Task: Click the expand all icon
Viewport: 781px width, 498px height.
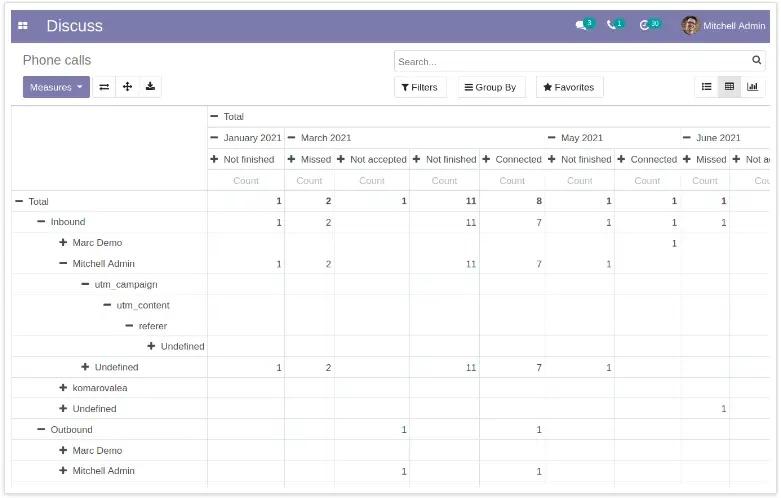Action: click(127, 87)
